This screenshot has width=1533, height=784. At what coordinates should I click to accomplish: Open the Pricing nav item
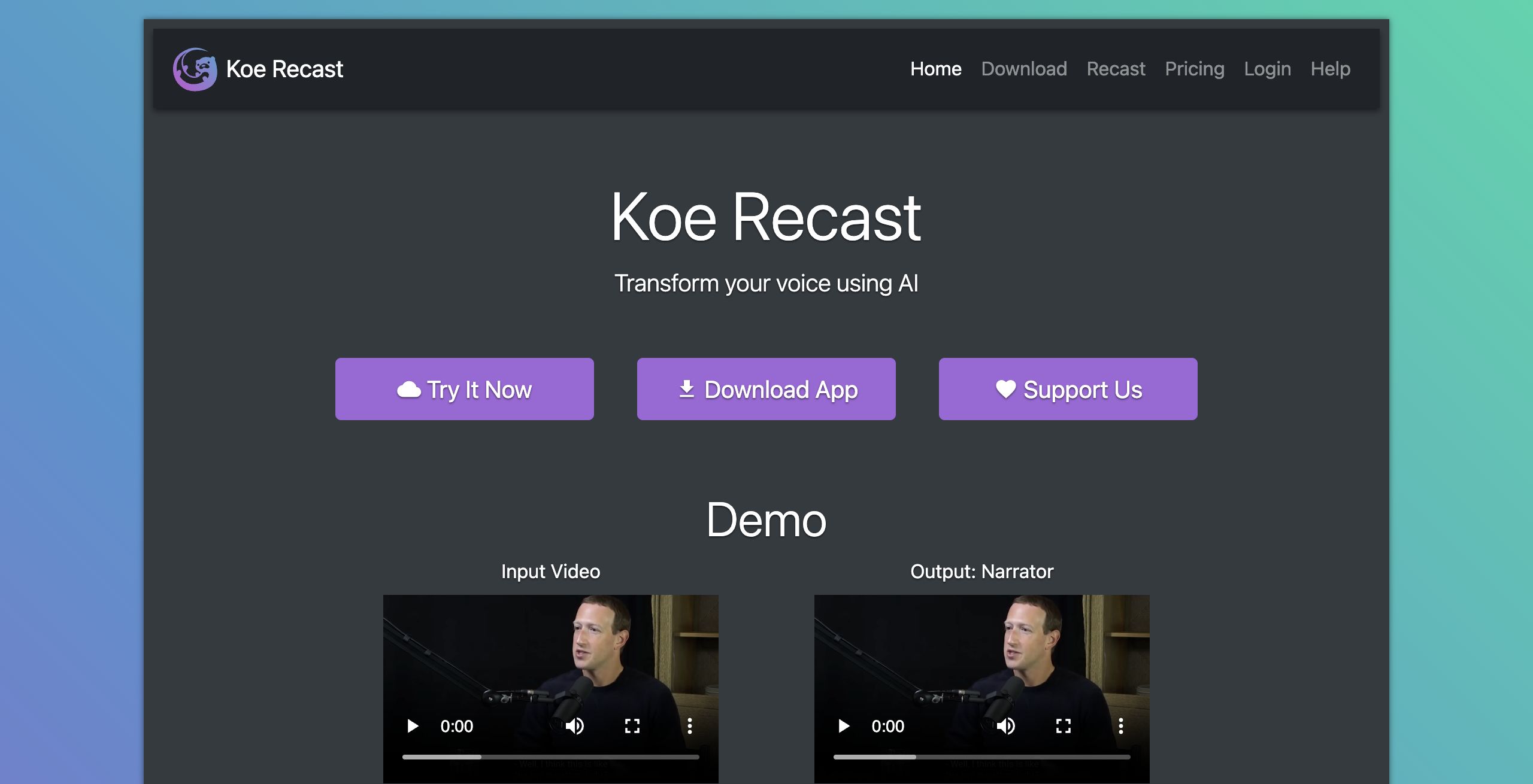tap(1195, 69)
